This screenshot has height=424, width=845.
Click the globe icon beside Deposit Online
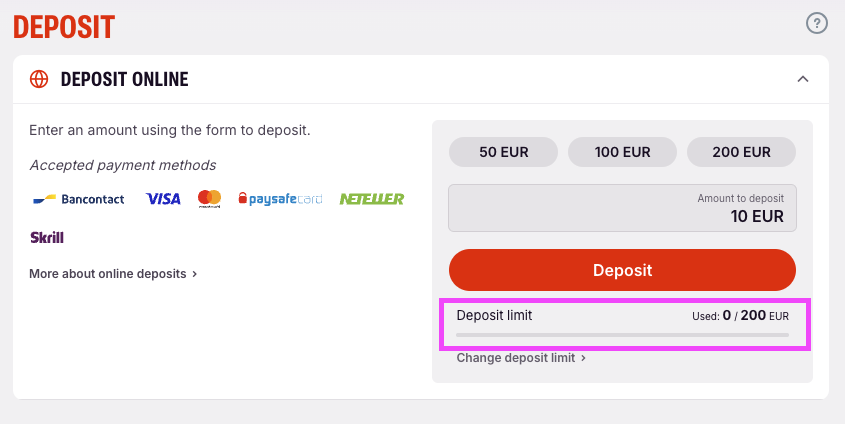pos(39,79)
